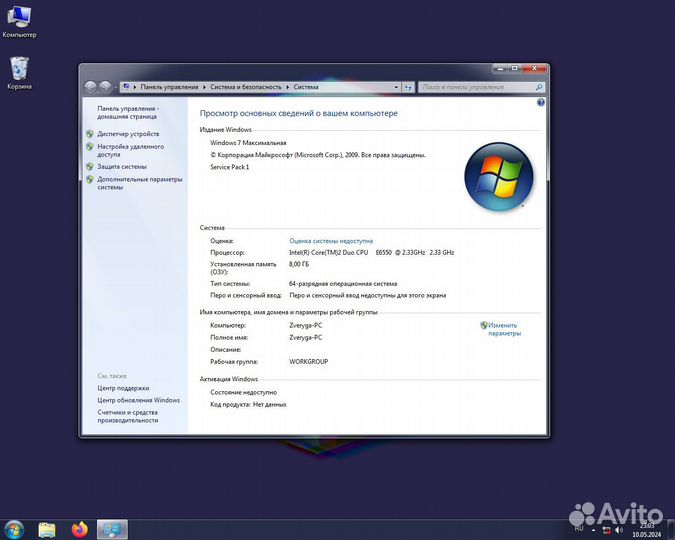This screenshot has width=675, height=540.
Task: Open Диспетчер устройств link
Action: tap(128, 134)
